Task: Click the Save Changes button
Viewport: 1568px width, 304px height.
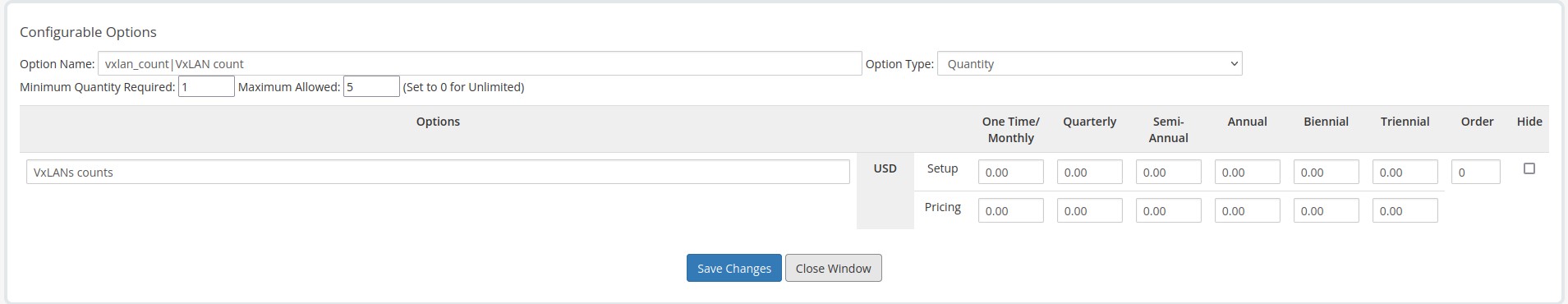Action: pos(734,268)
